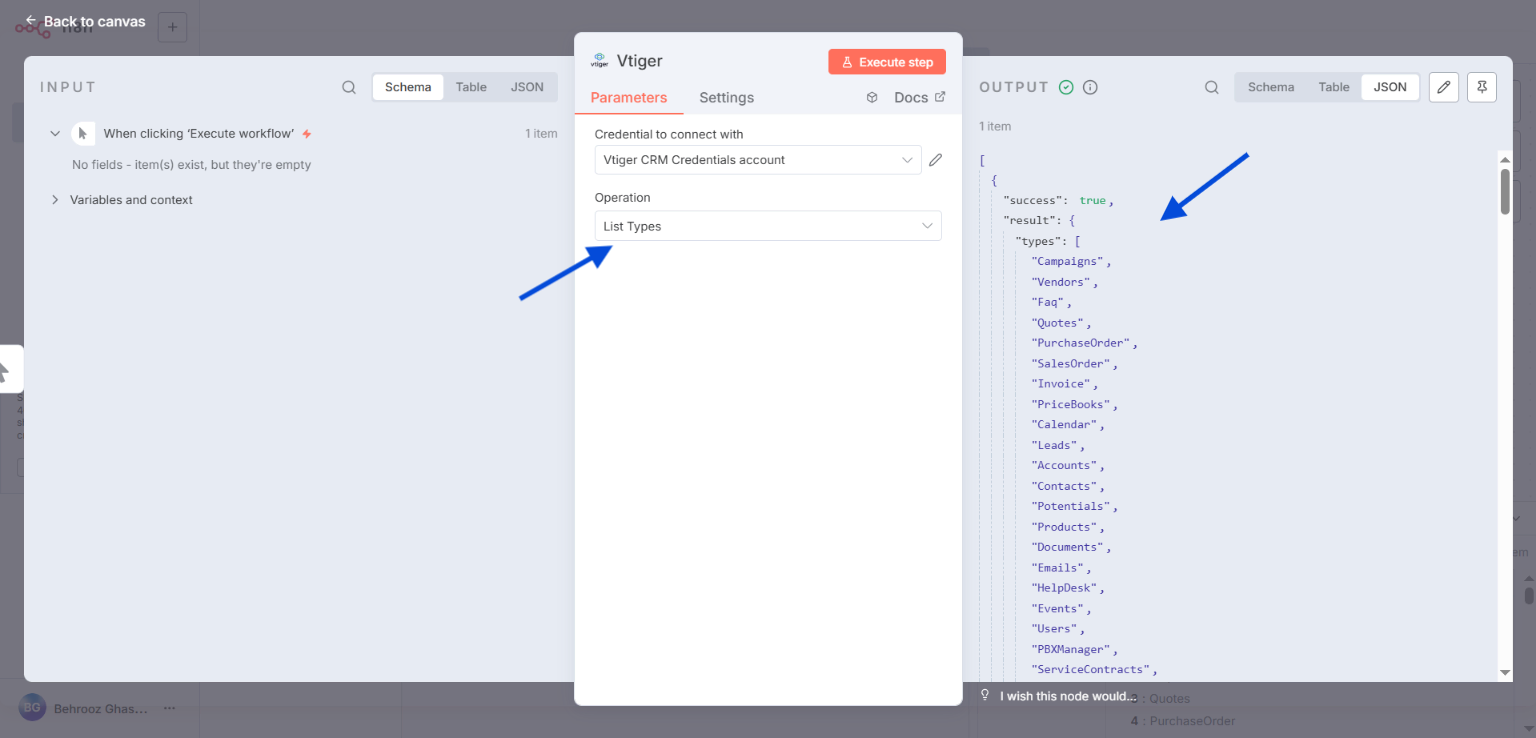Switch output view to Schema
Viewport: 1536px width, 738px height.
coord(1271,88)
